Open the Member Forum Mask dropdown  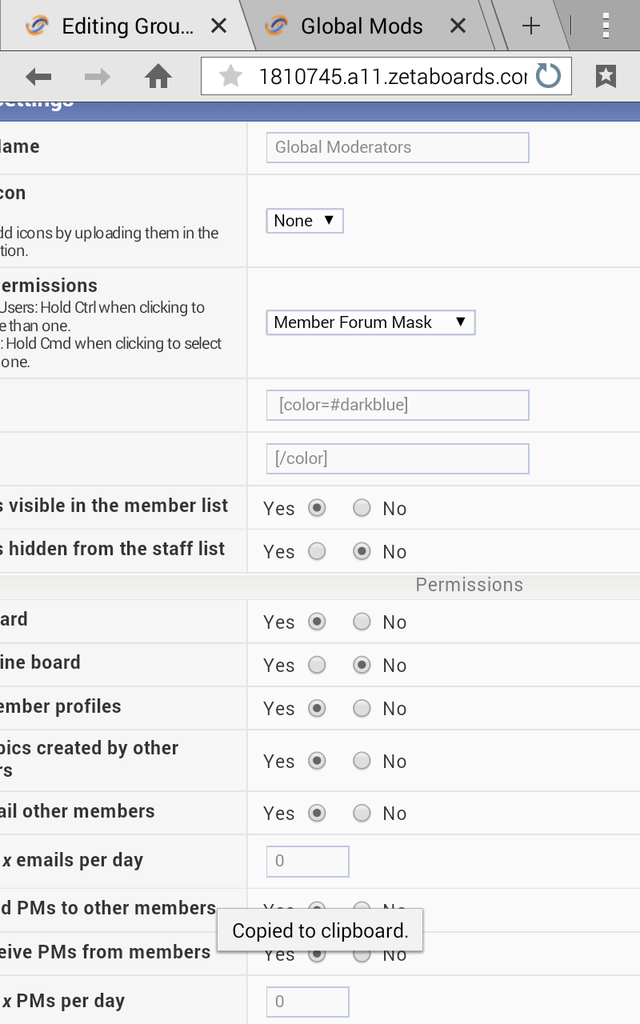[370, 322]
